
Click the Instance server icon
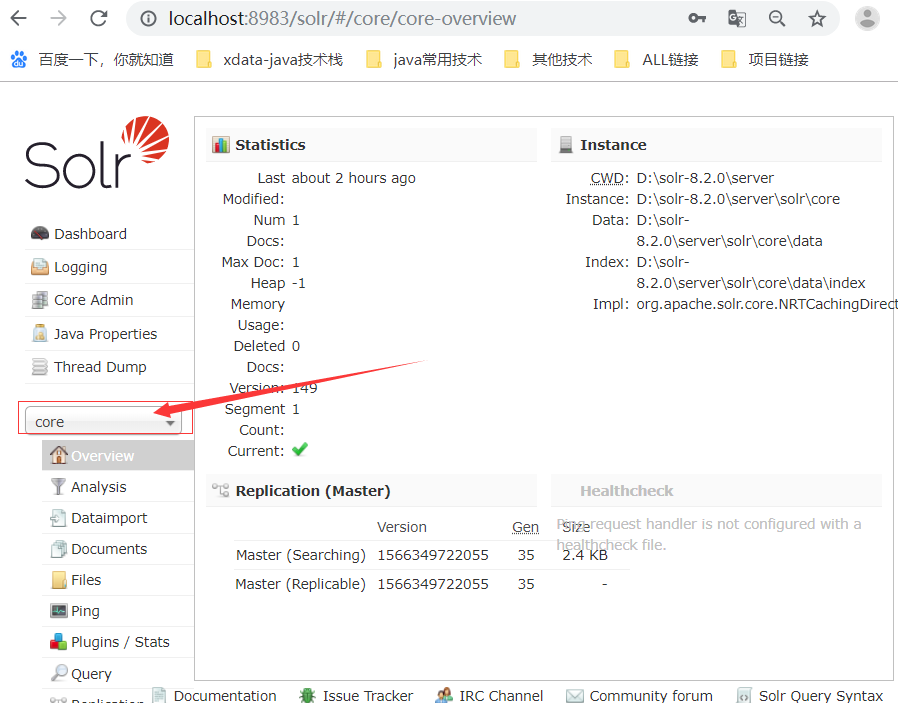566,145
